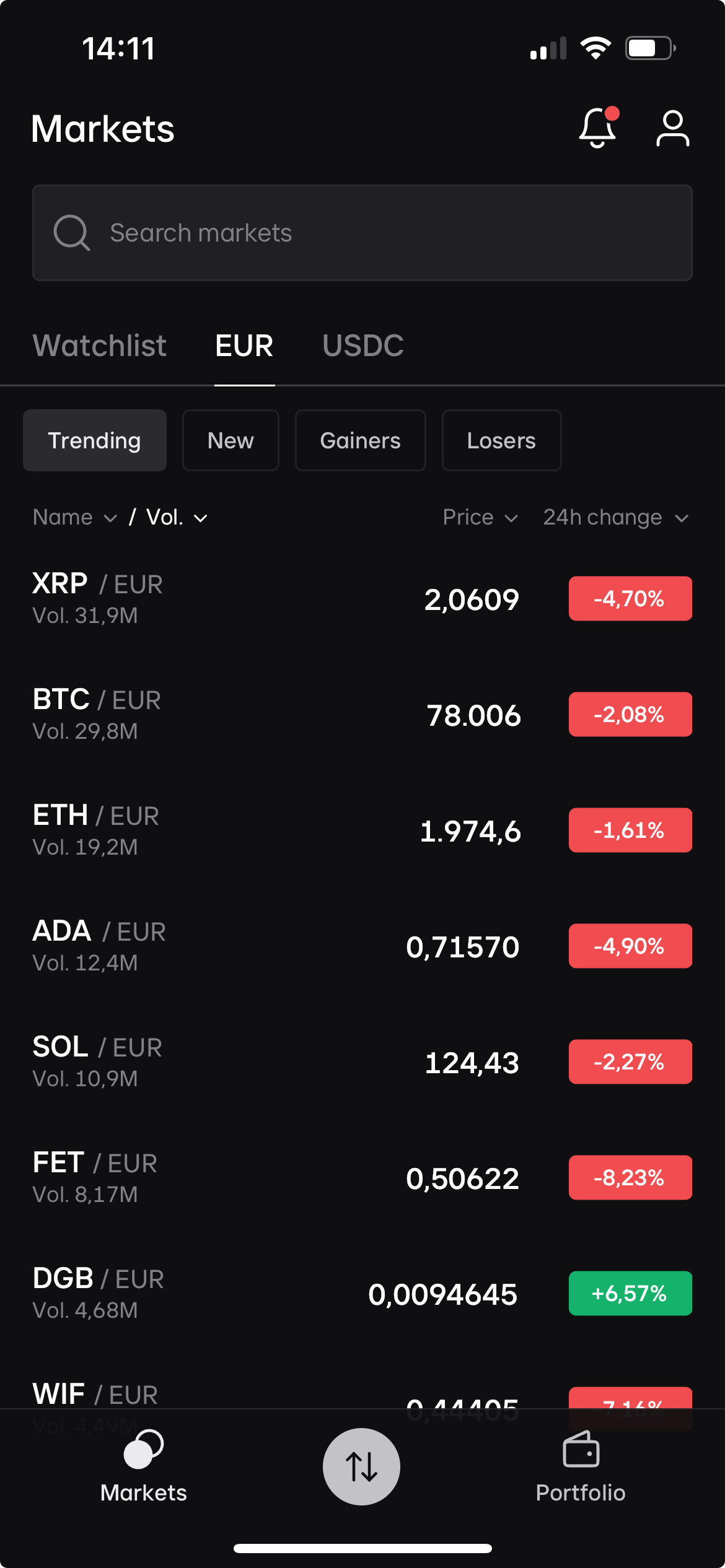Image resolution: width=725 pixels, height=1568 pixels.
Task: Select the Losers filter chip
Action: tap(501, 440)
